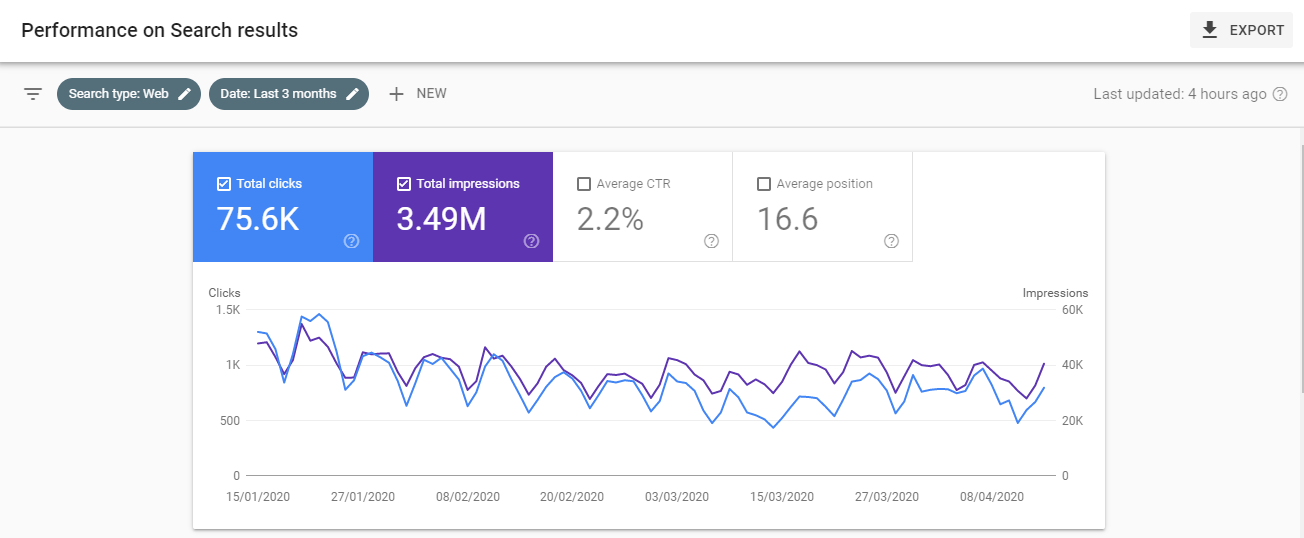Click the Clicks axis title
This screenshot has width=1304, height=538.
pos(224,293)
